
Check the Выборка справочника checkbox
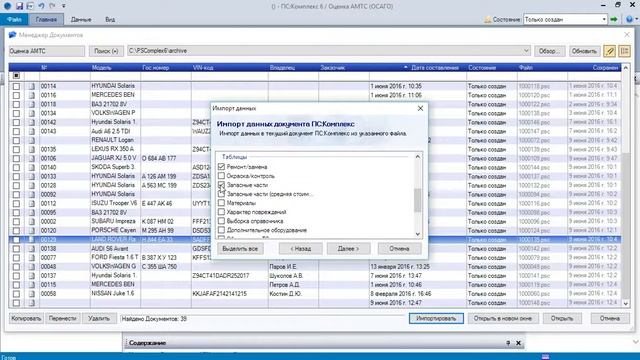click(x=221, y=221)
